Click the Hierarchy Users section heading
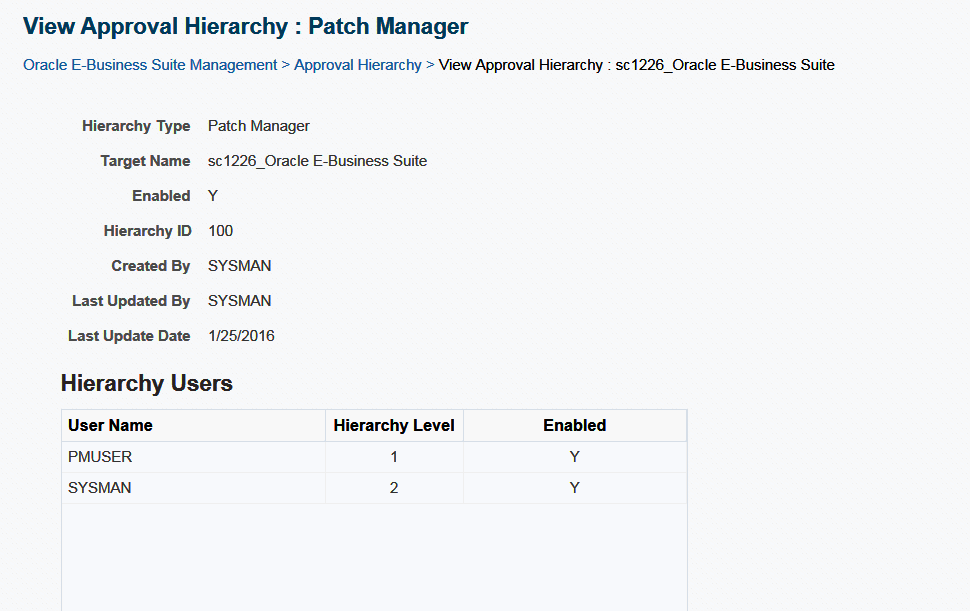 coord(147,383)
